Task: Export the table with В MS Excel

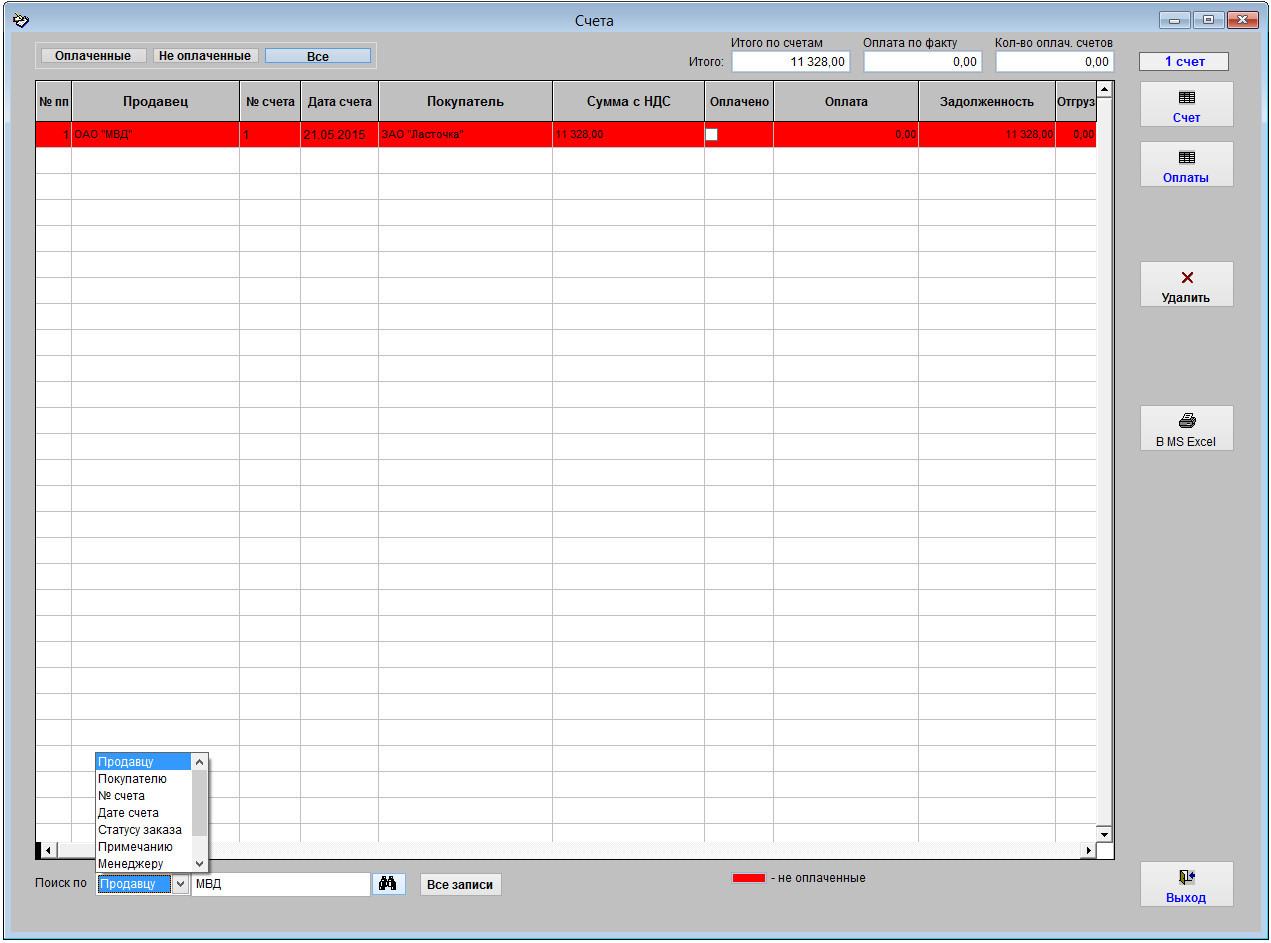Action: [1187, 428]
